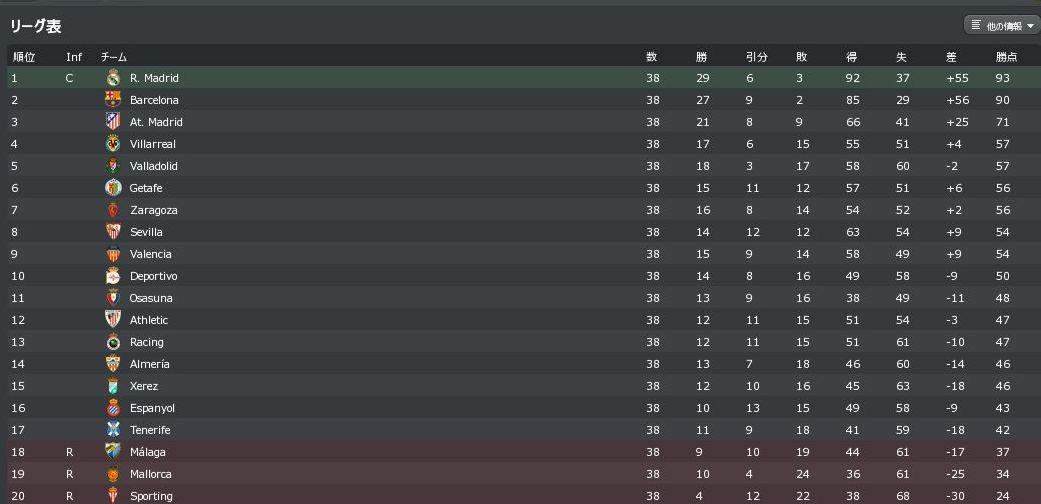This screenshot has height=504, width=1041.
Task: Open the 他の情報 dropdown menu
Action: click(x=1001, y=25)
